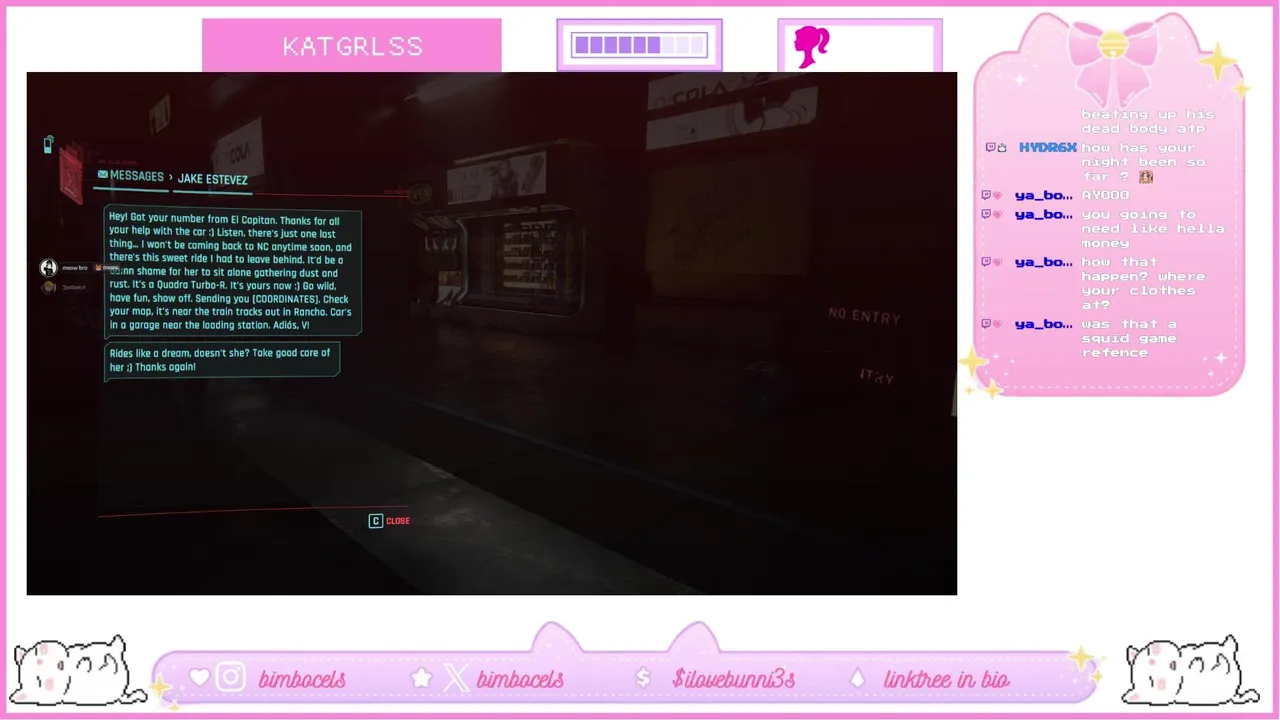Click the phone icon in game HUD

[48, 145]
